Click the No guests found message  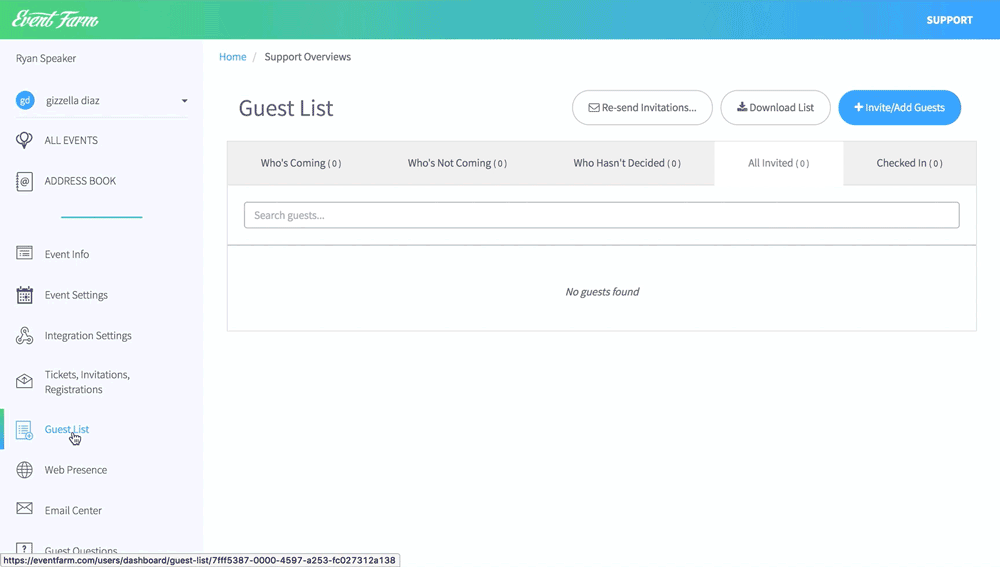point(602,291)
